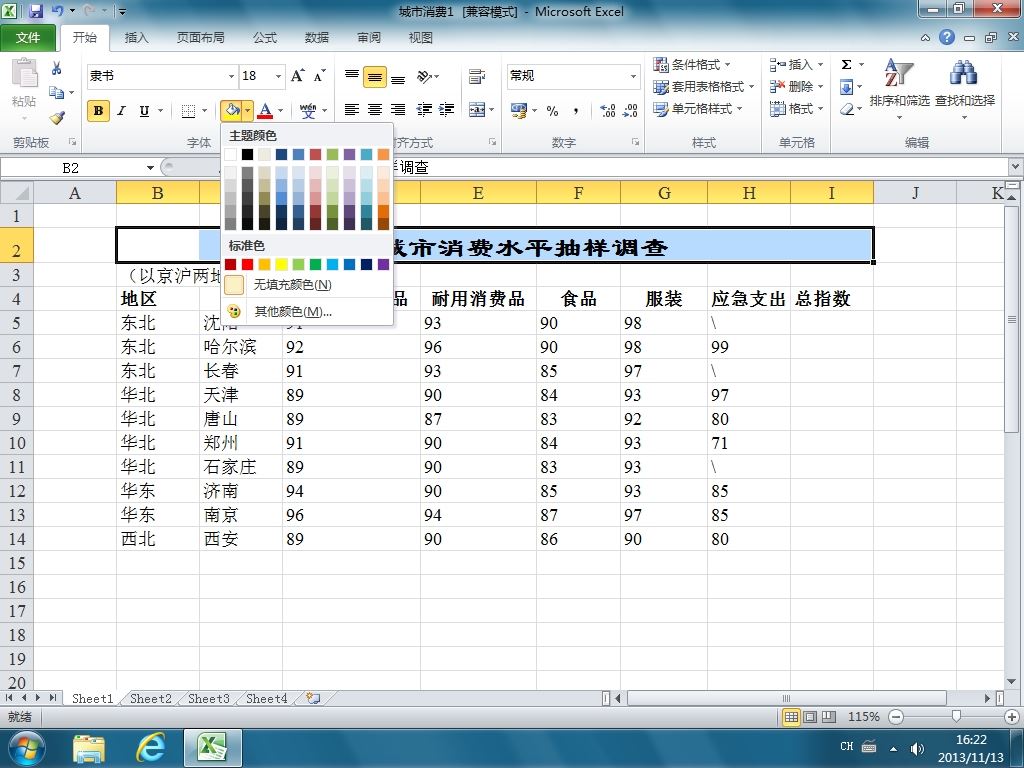Viewport: 1024px width, 768px height.
Task: Open the number format dropdown showing 常规
Action: click(x=633, y=76)
